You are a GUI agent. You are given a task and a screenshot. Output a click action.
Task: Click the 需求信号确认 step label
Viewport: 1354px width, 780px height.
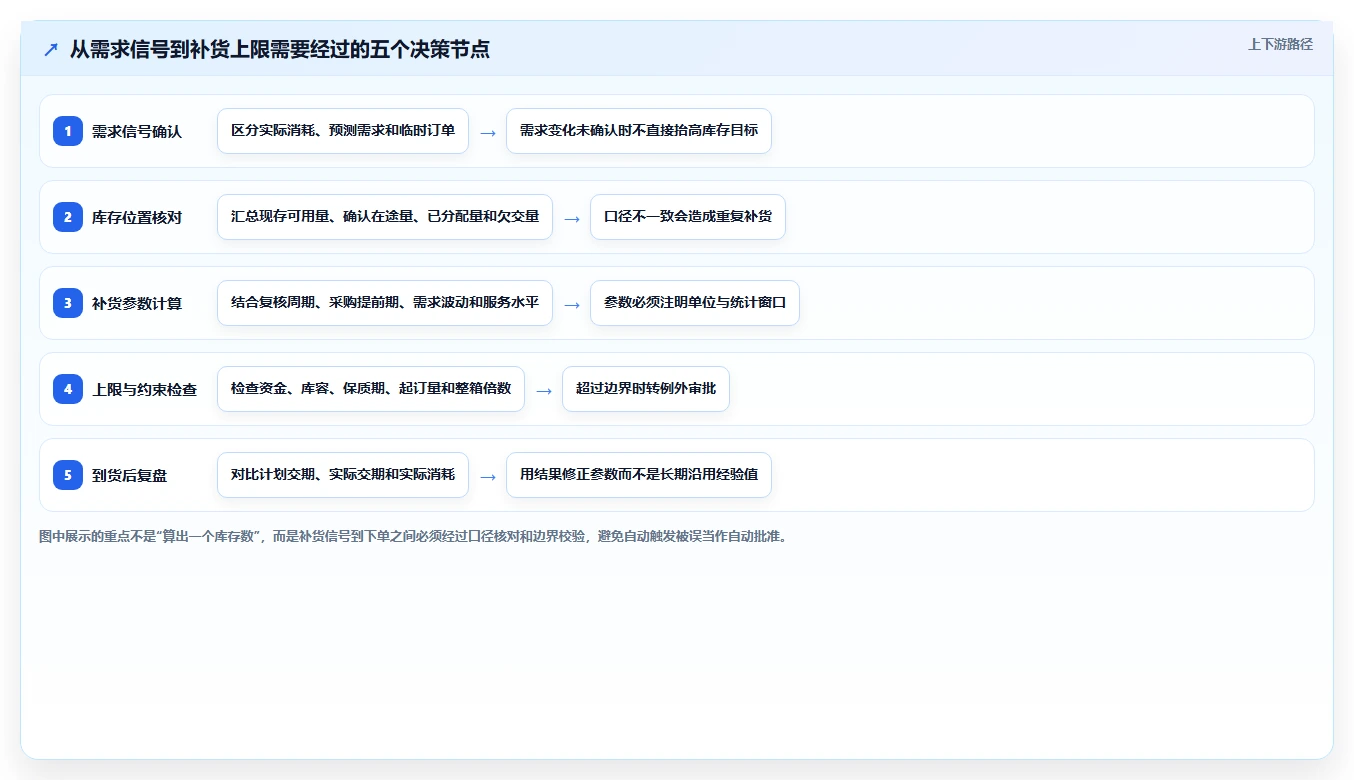tap(137, 131)
